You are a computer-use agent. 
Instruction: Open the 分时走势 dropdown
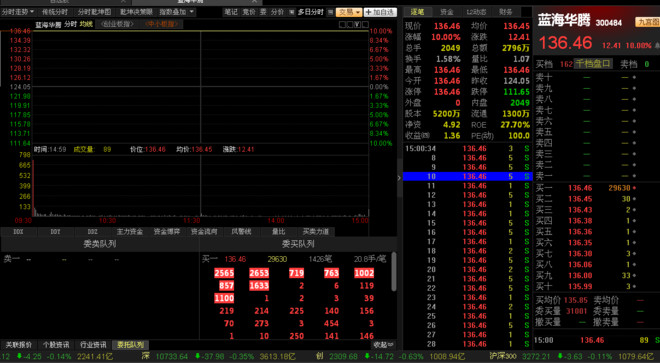pyautogui.click(x=18, y=12)
